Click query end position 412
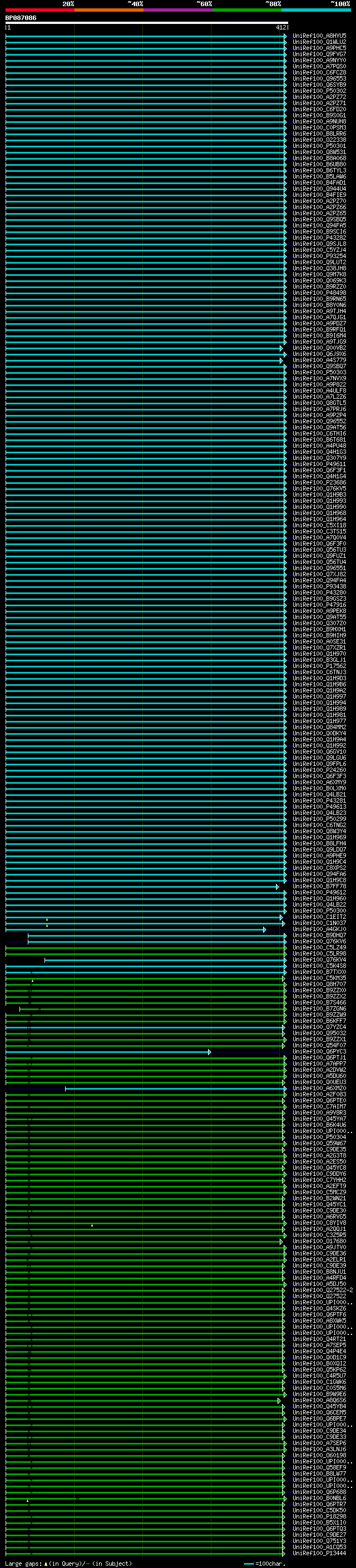The height and width of the screenshot is (1568, 356). (280, 27)
